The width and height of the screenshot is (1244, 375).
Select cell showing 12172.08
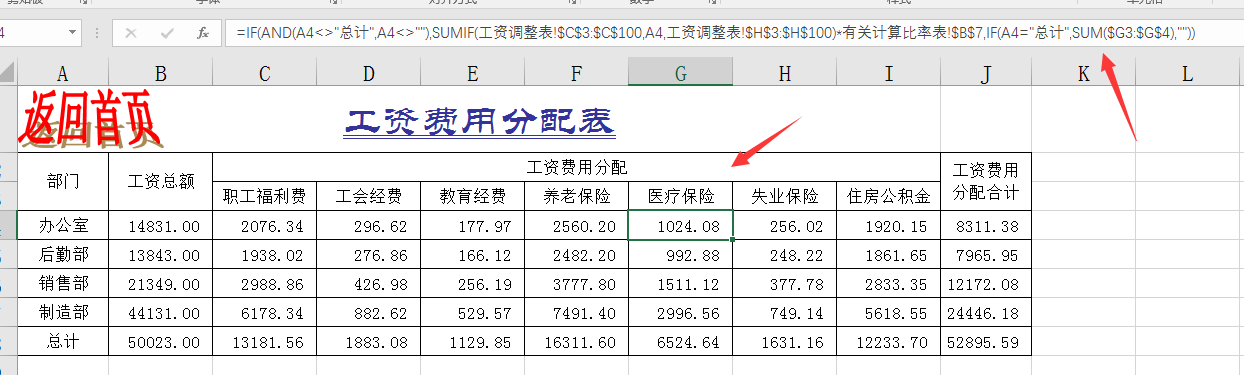pos(985,283)
